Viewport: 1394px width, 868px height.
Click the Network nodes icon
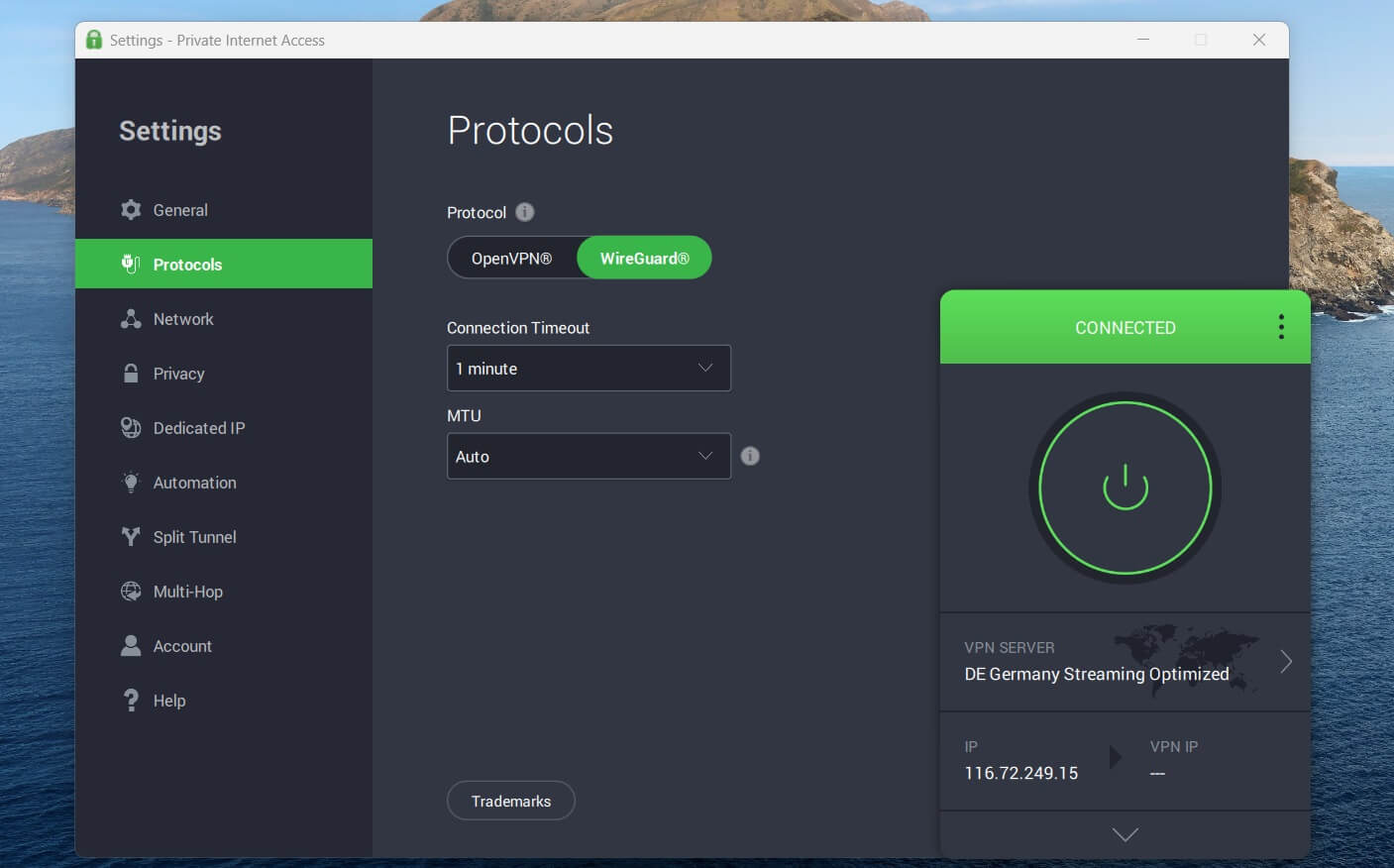pyautogui.click(x=131, y=319)
